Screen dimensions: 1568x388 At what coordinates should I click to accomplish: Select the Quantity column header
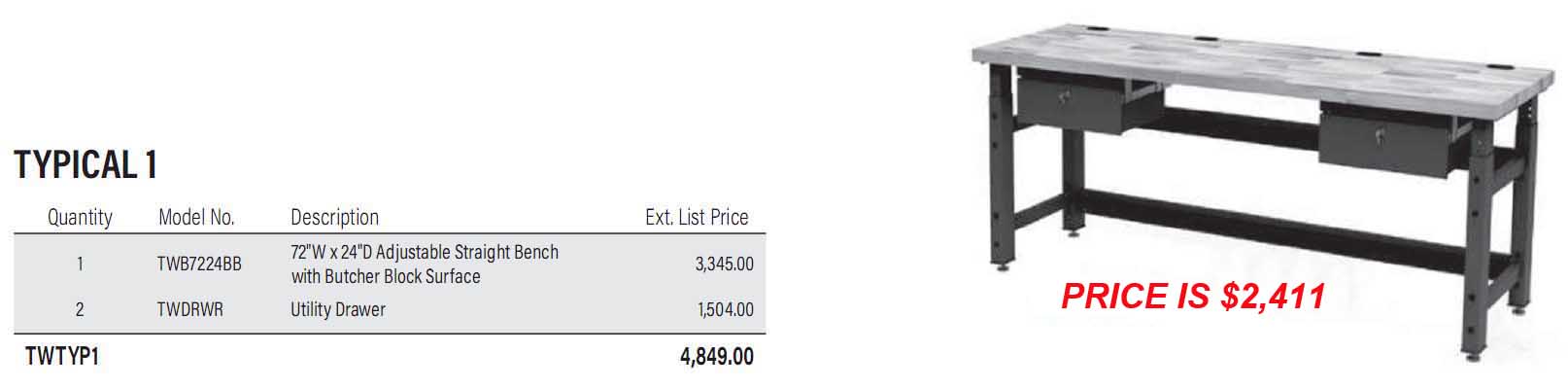point(80,217)
